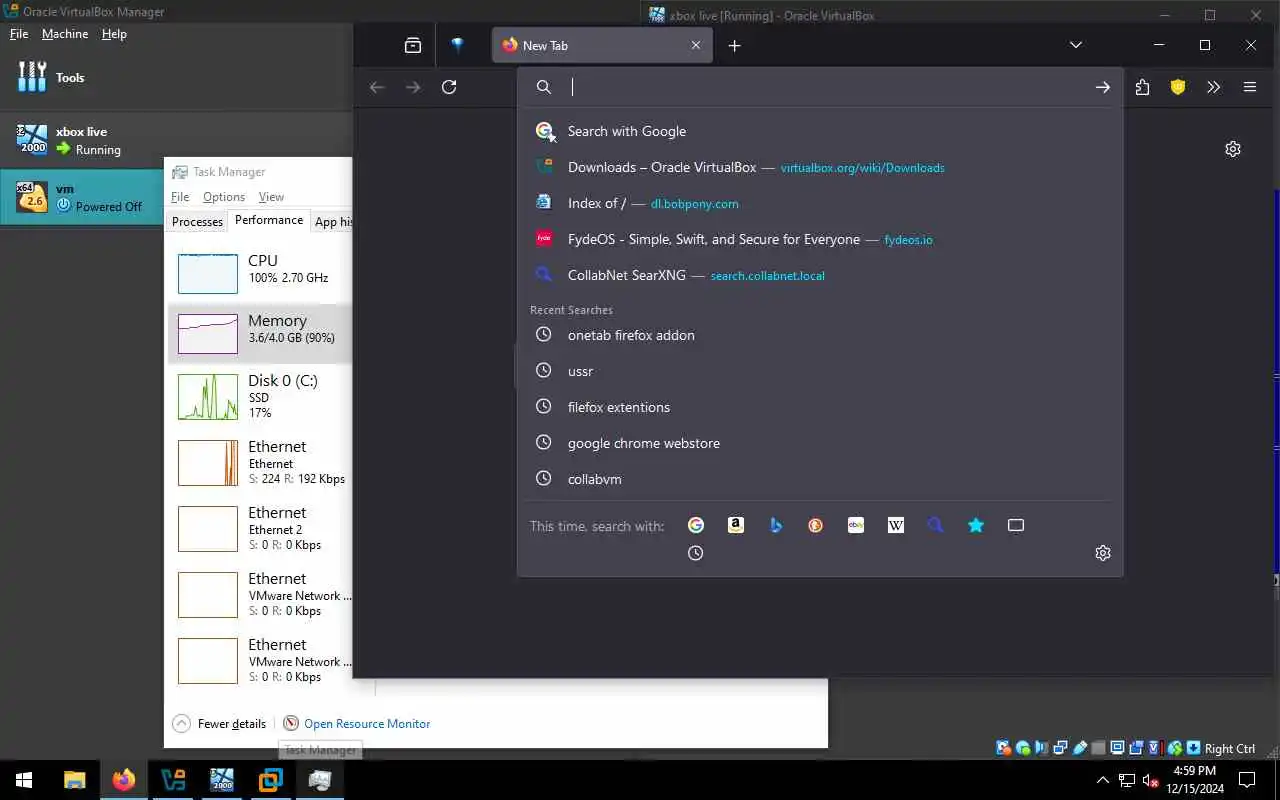The image size is (1280, 800).
Task: Select recent search 'collabvm'
Action: [820, 479]
